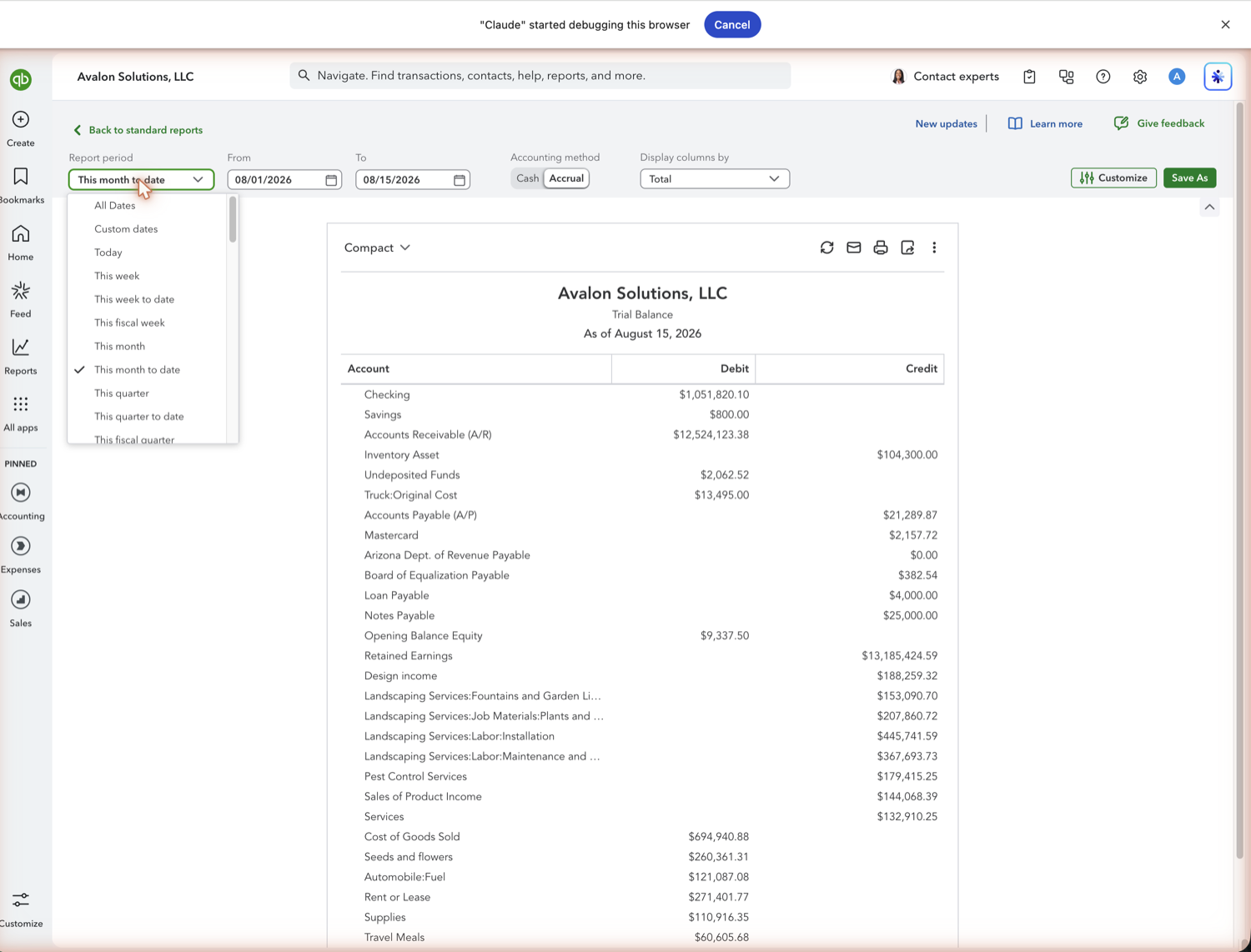Click New updates link
This screenshot has height=952, width=1251.
[946, 123]
